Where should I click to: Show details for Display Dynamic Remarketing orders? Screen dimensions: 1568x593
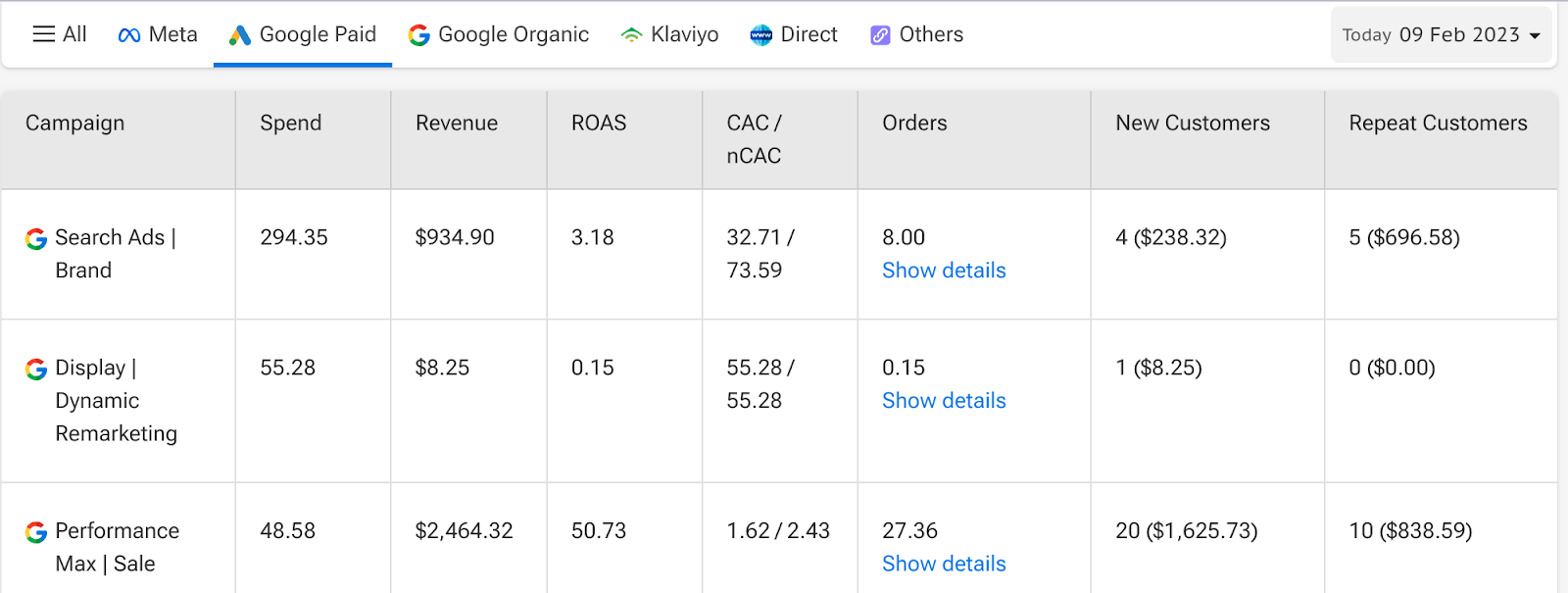pos(944,401)
